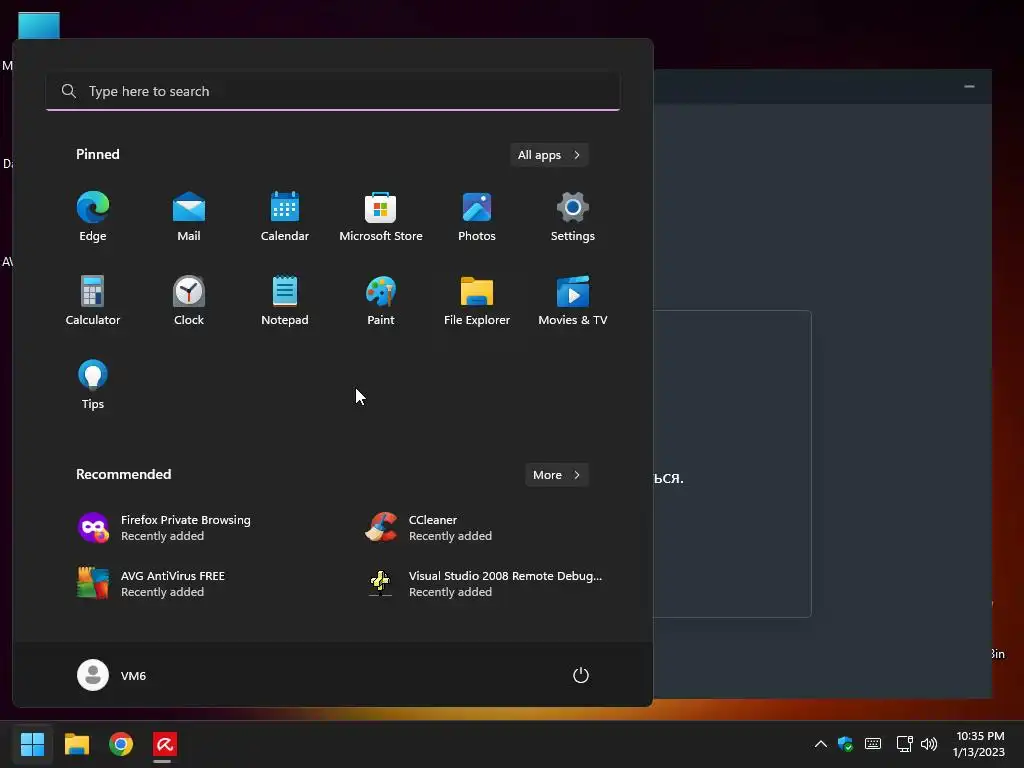Open the volume control tray icon
The height and width of the screenshot is (768, 1024).
[x=929, y=744]
